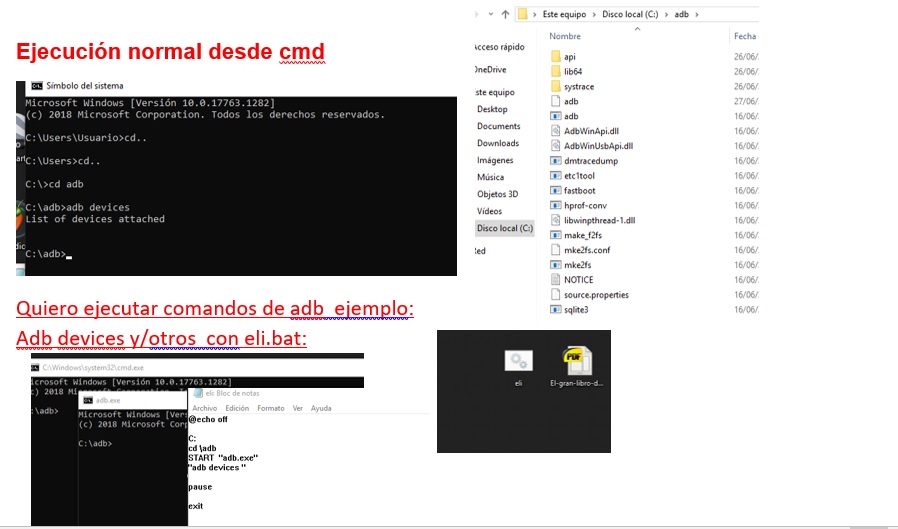This screenshot has height=529, width=898.
Task: Select Vídeos in navigation pane
Action: click(489, 211)
